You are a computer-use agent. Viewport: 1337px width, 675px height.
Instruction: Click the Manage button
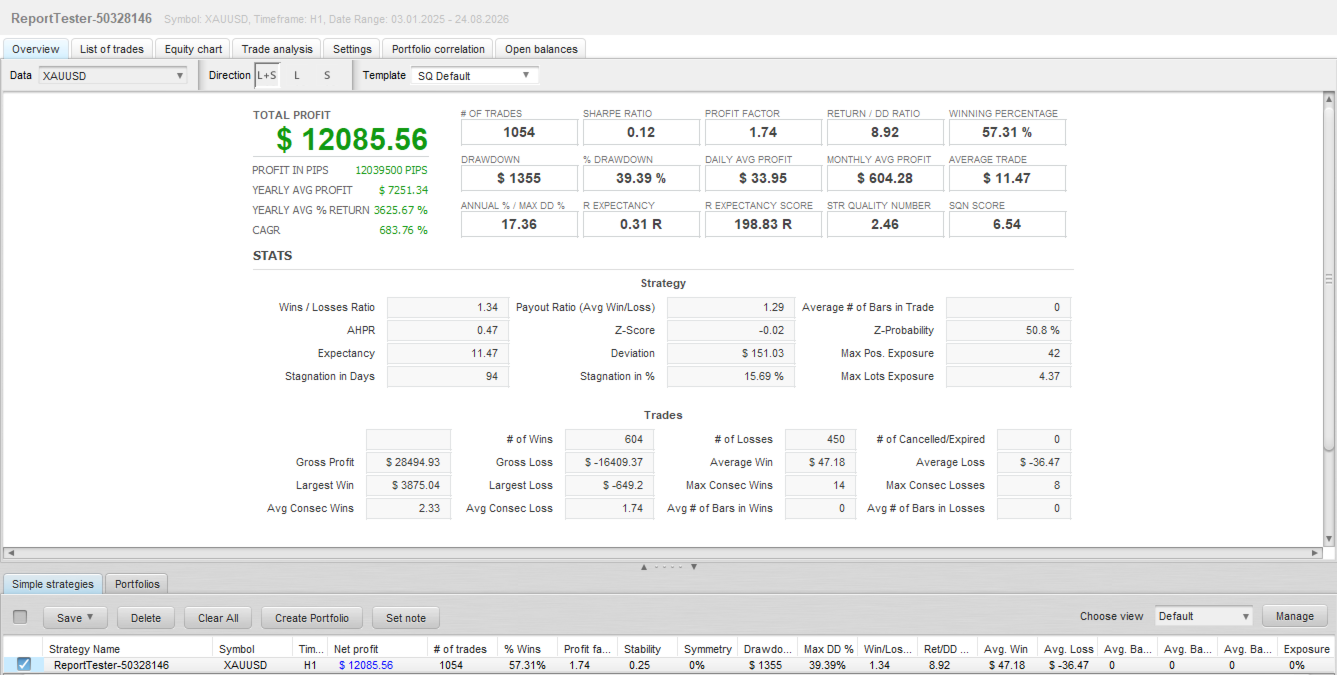(1295, 616)
